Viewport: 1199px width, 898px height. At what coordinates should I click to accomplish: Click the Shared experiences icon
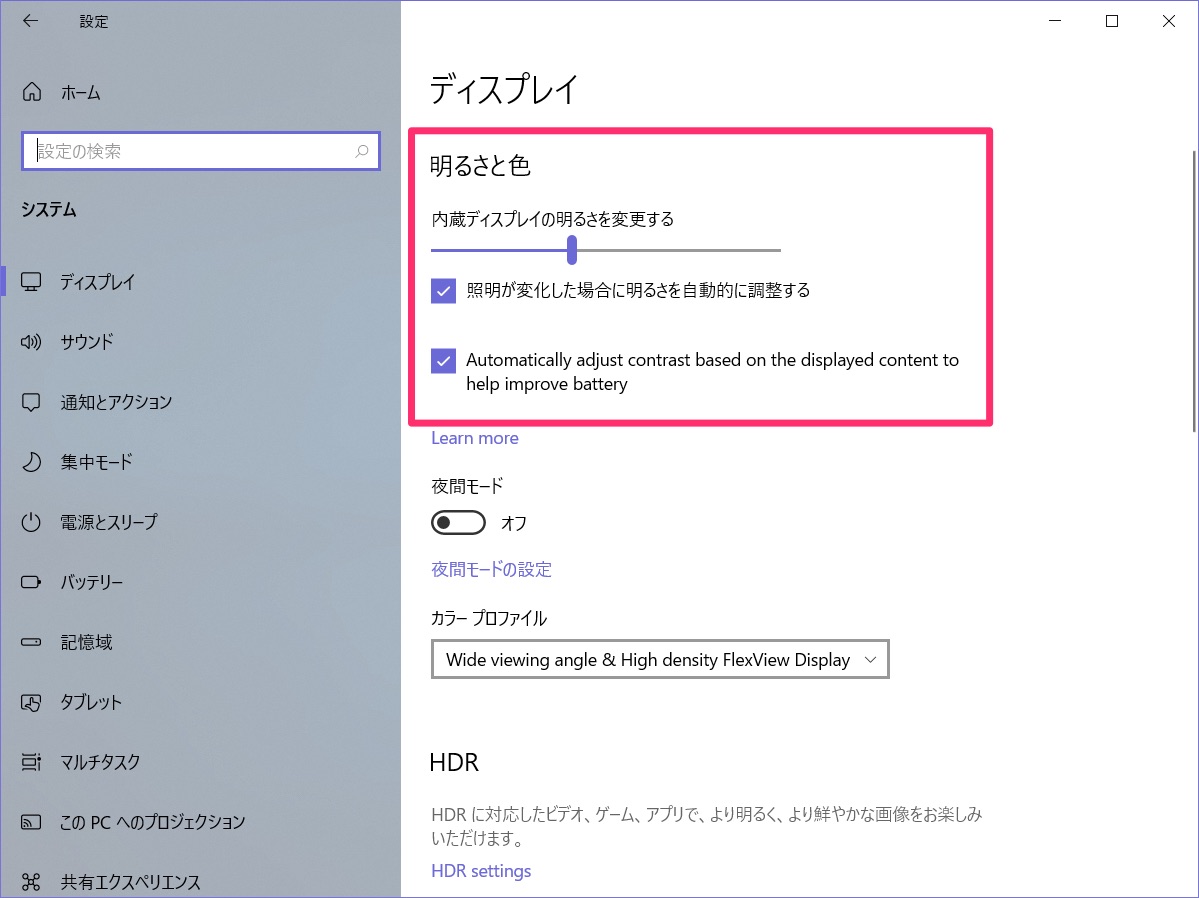coord(31,882)
